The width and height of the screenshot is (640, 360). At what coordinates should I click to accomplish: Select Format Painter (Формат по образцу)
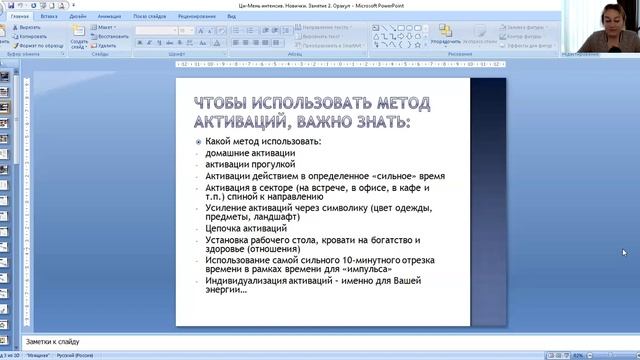pyautogui.click(x=38, y=46)
